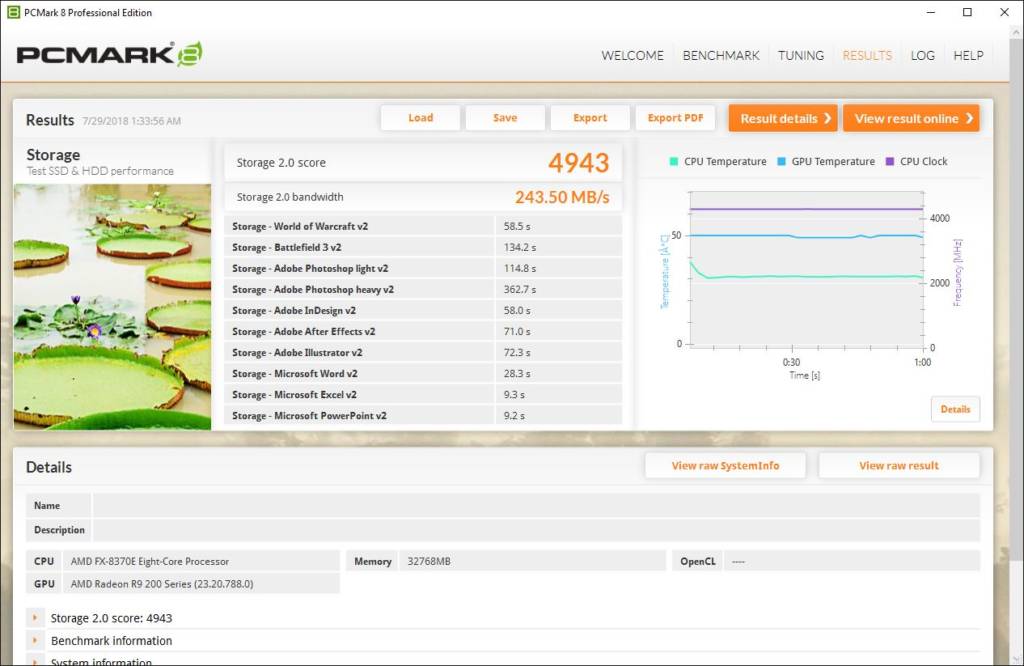
Task: Click the water lily storage thumbnail
Action: click(112, 306)
